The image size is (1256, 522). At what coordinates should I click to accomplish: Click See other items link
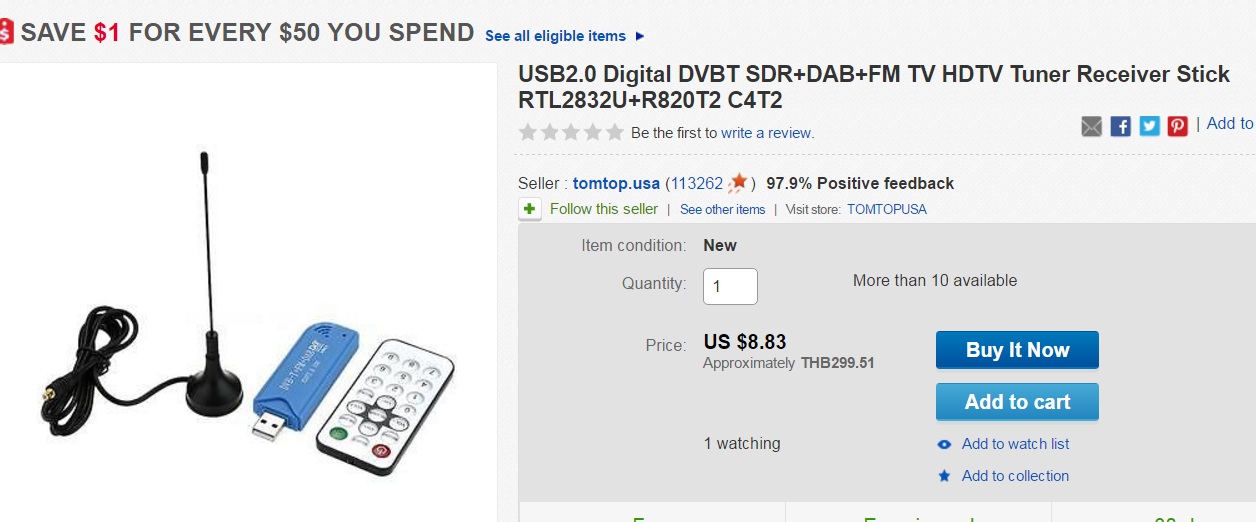coord(722,209)
